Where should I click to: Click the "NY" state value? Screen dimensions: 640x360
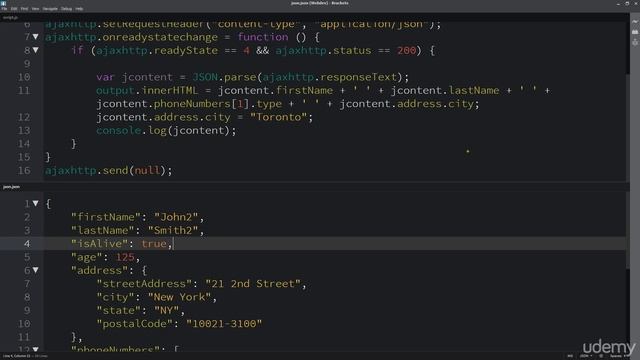pyautogui.click(x=167, y=311)
